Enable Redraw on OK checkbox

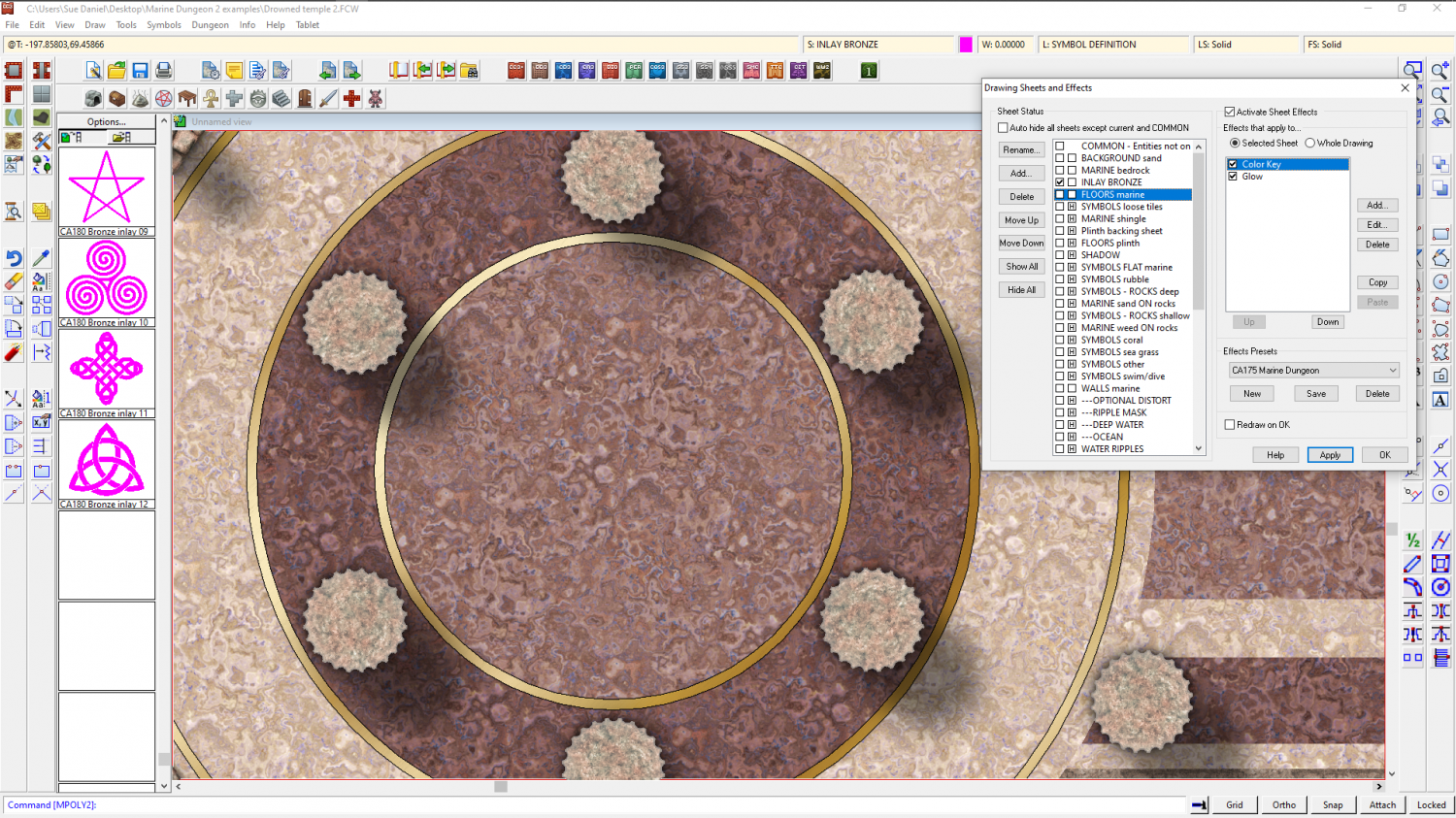click(x=1230, y=424)
